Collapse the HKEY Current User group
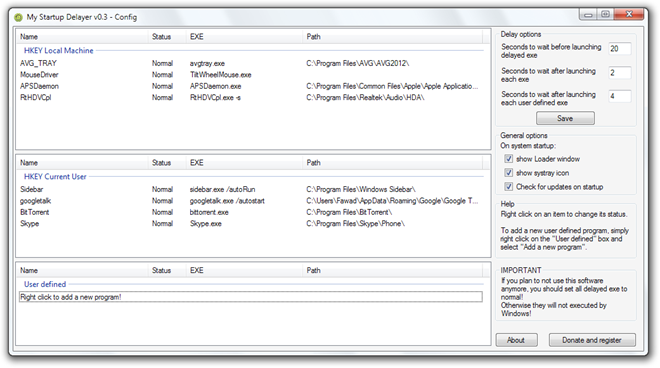660x368 pixels. tap(55, 177)
